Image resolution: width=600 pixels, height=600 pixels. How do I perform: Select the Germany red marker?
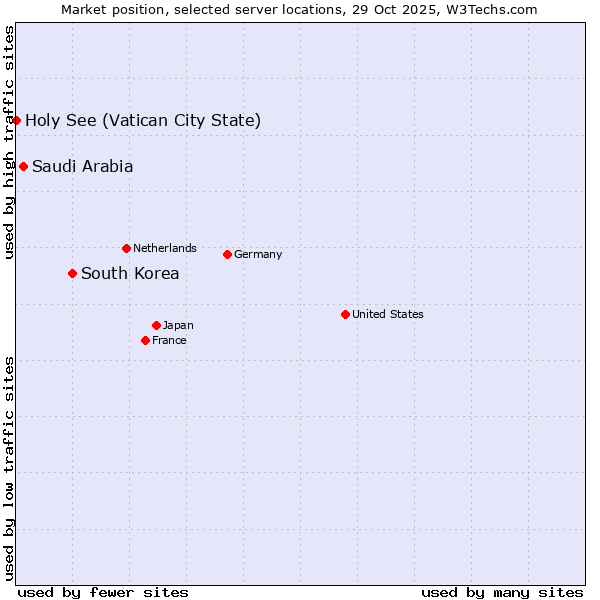click(227, 255)
